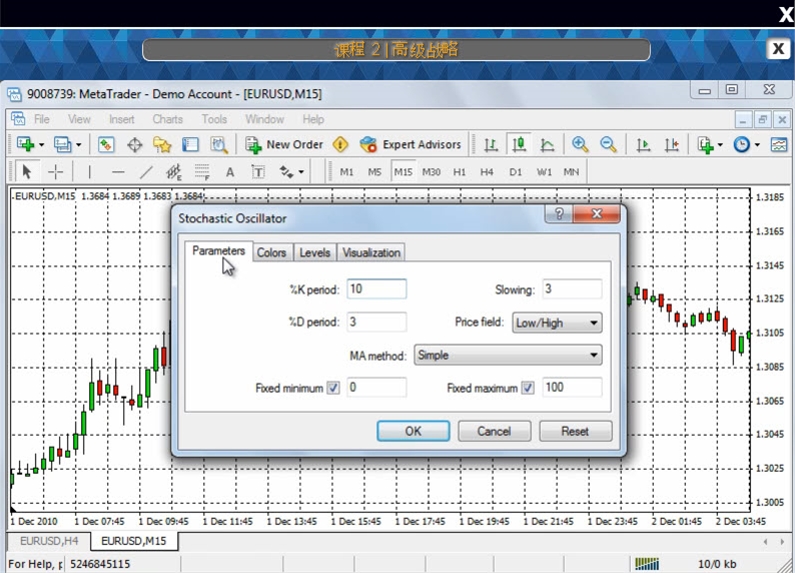Screen dimensions: 795x573
Task: Open the Insert menu
Action: pyautogui.click(x=122, y=119)
